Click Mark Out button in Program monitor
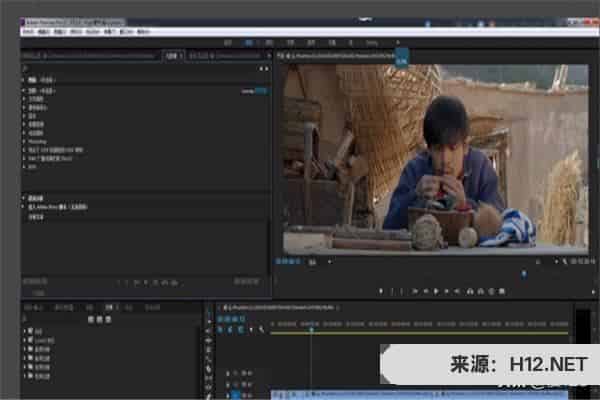The height and width of the screenshot is (400, 600). [402, 292]
